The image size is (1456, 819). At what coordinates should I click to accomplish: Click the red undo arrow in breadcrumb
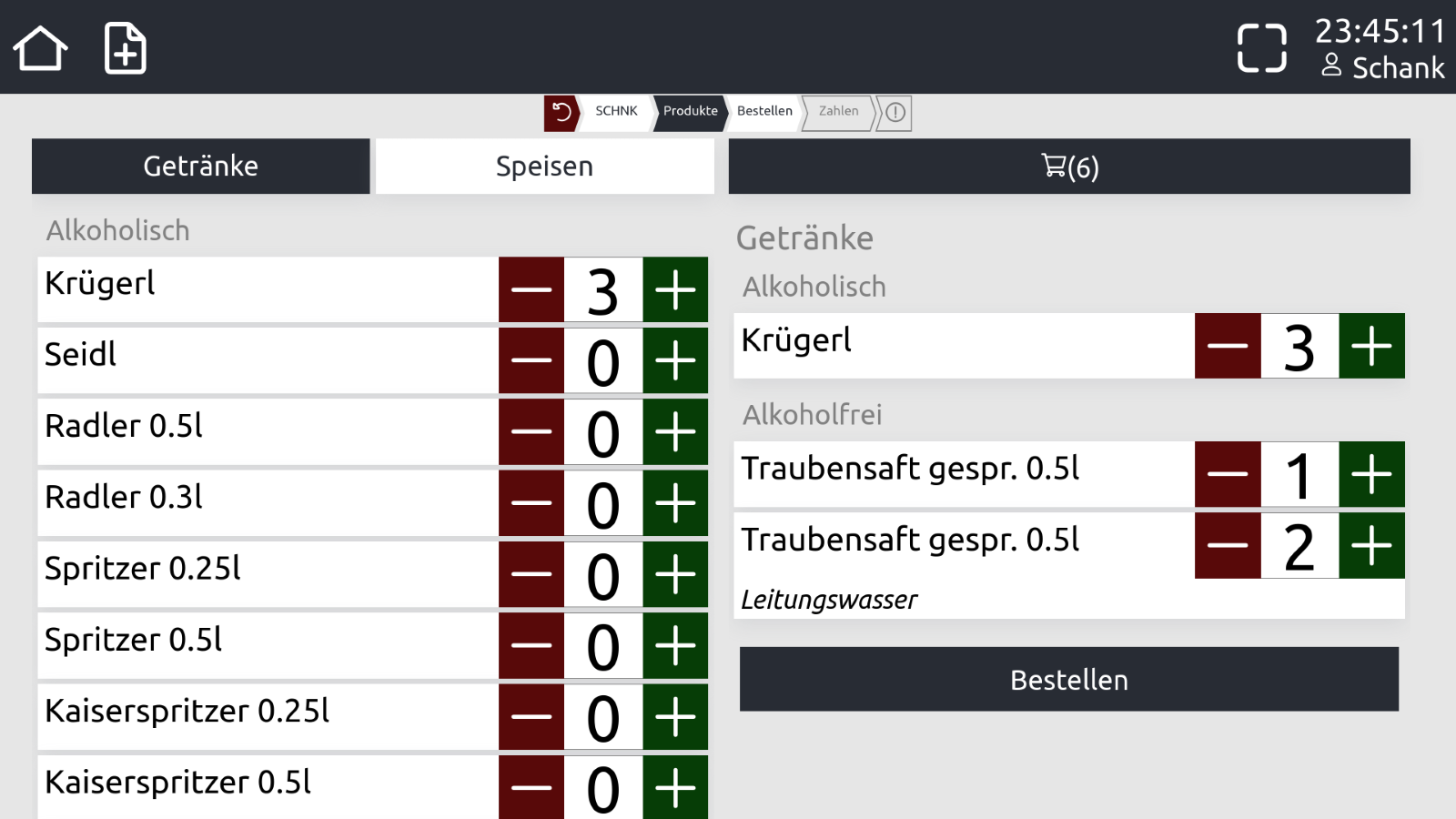(561, 113)
